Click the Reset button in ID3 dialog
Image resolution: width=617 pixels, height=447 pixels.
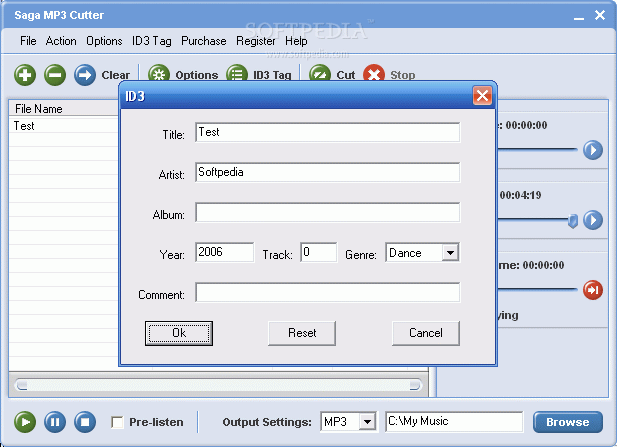pyautogui.click(x=302, y=333)
